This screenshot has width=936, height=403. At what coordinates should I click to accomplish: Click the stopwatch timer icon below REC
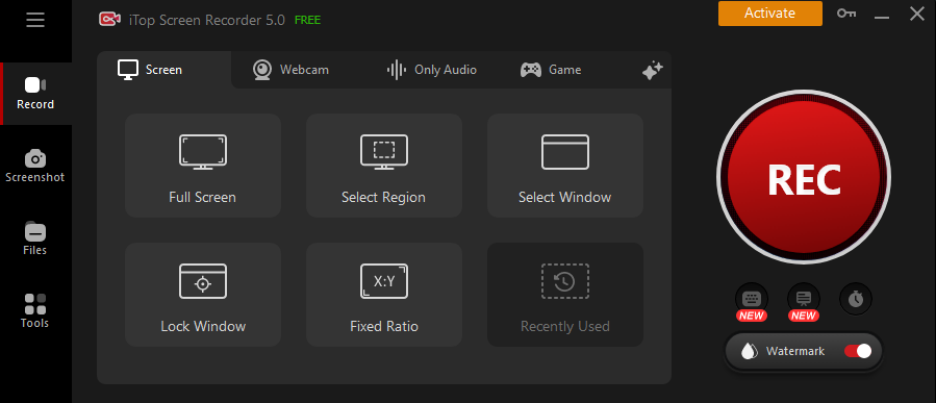pos(855,299)
